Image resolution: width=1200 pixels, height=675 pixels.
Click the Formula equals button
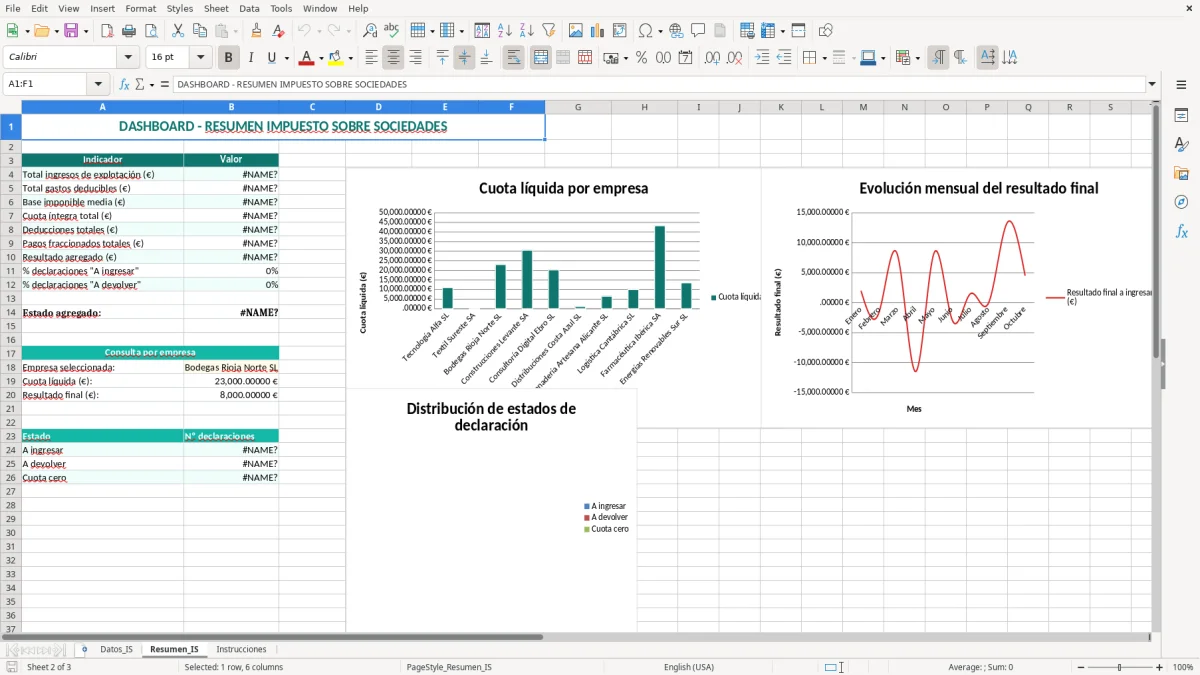point(163,84)
